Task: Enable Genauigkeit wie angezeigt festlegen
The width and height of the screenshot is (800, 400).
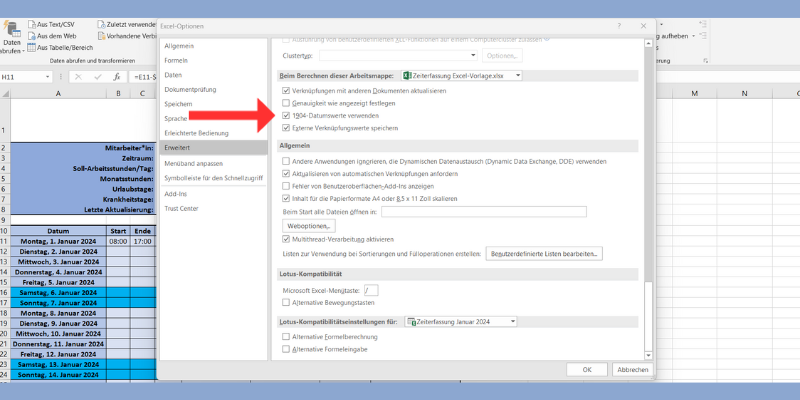Action: click(x=286, y=103)
